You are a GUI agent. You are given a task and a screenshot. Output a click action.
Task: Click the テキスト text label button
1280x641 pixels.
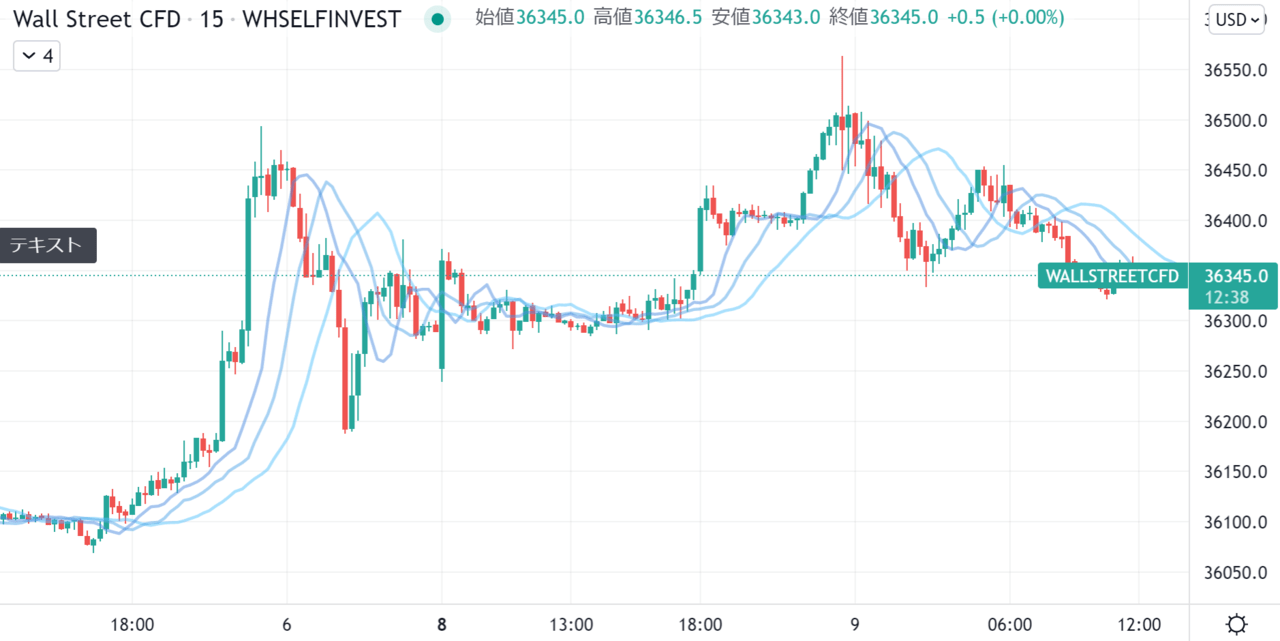(x=48, y=245)
